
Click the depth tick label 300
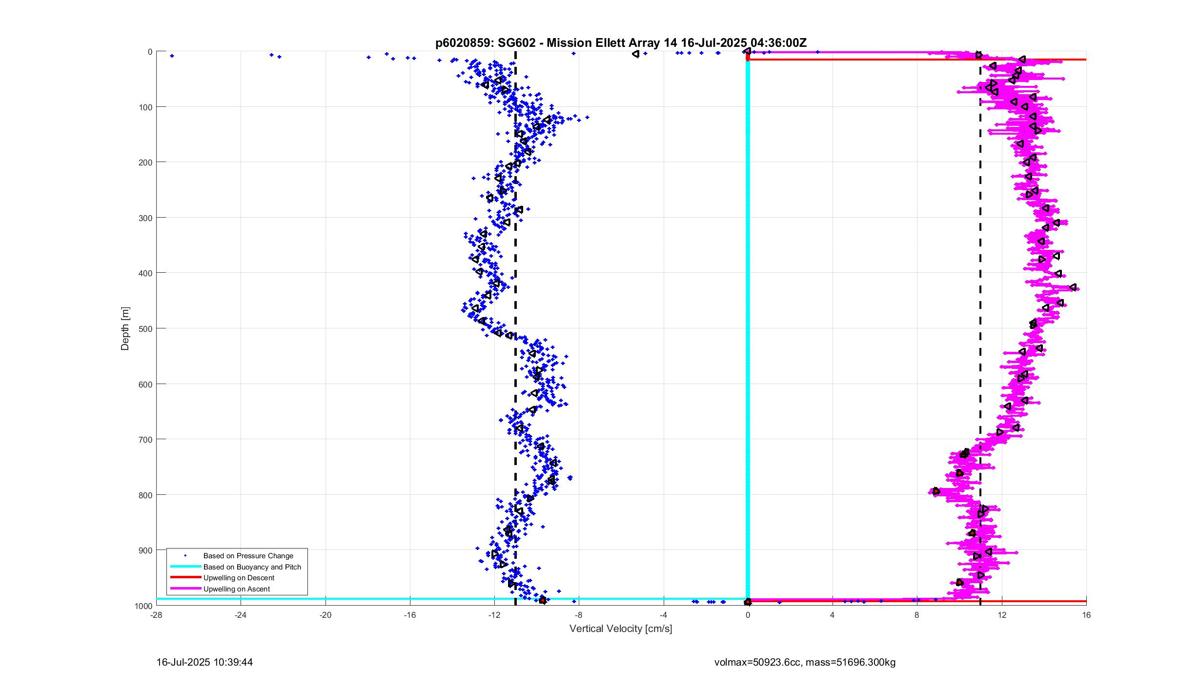coord(144,218)
